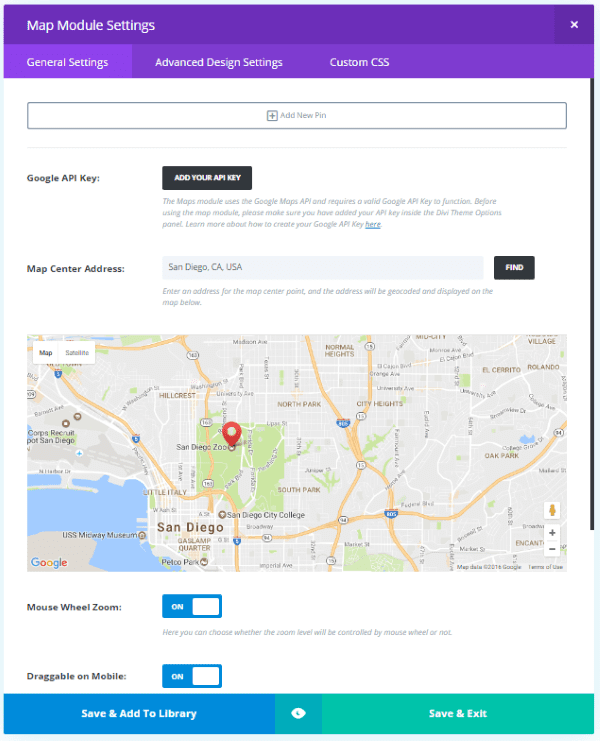Open the map Terms of Use link
Screen dimensions: 600x741
[545, 567]
